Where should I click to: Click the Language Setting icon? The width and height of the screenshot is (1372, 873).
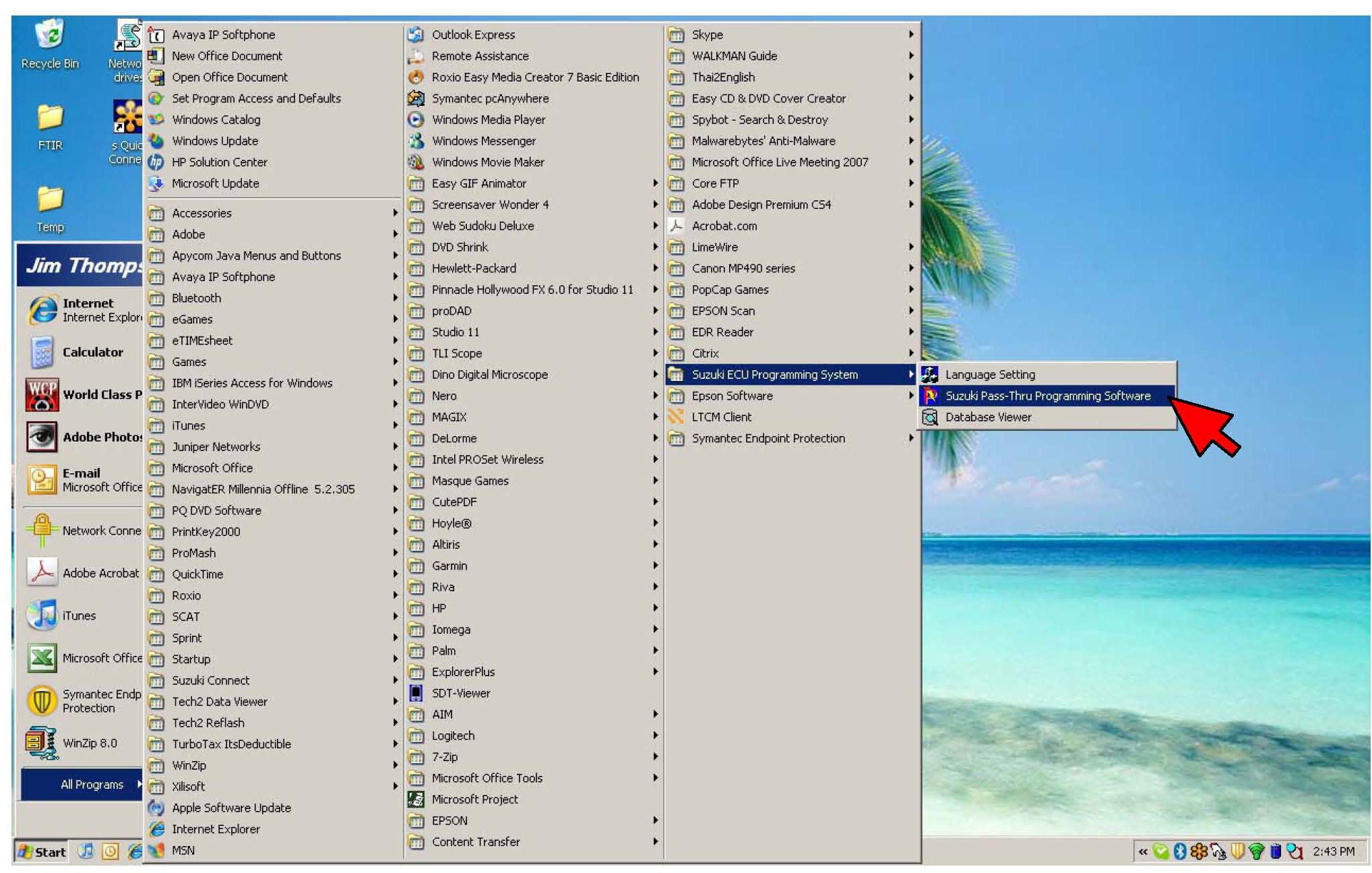[x=930, y=374]
